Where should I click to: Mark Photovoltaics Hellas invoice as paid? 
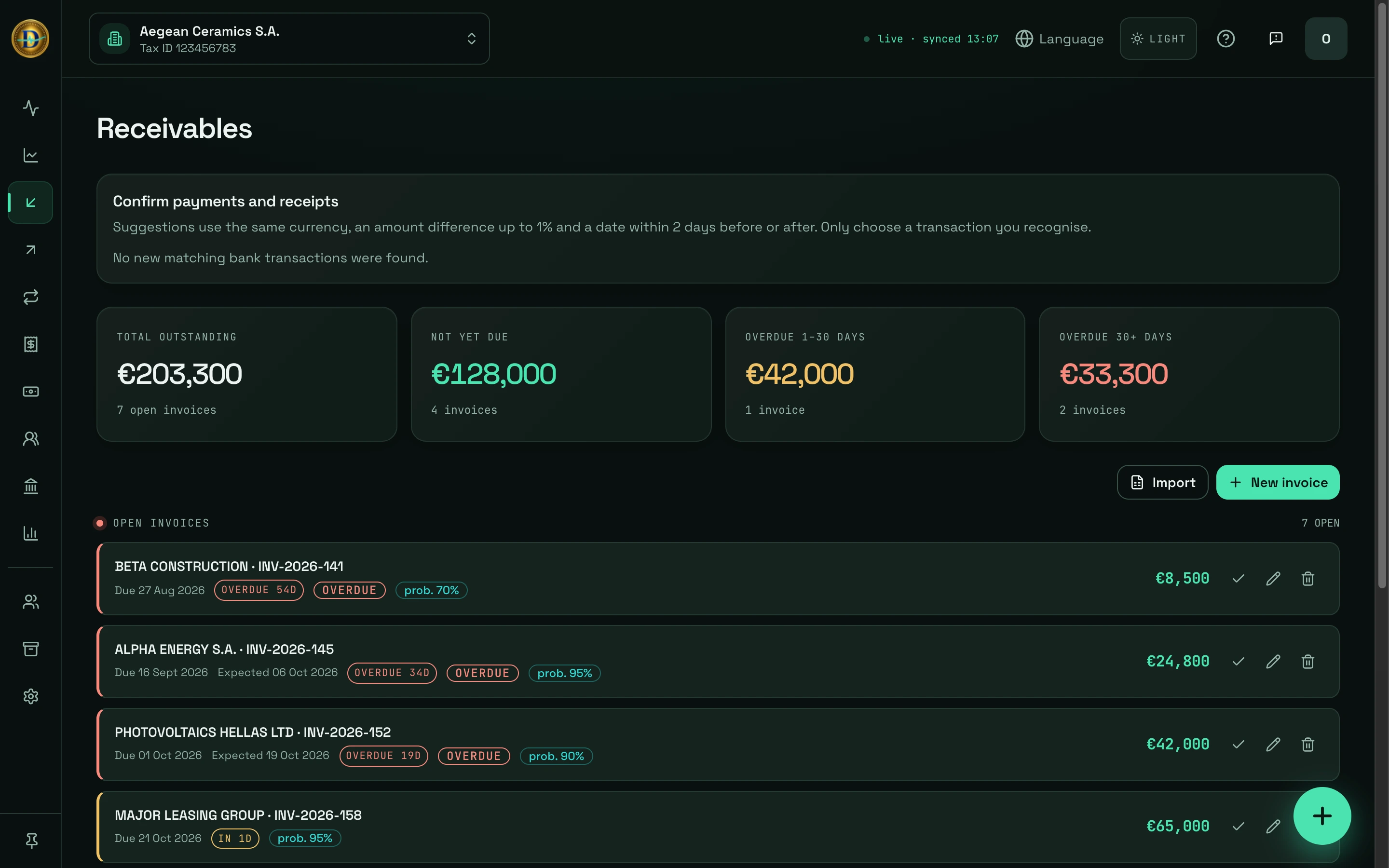(x=1238, y=744)
